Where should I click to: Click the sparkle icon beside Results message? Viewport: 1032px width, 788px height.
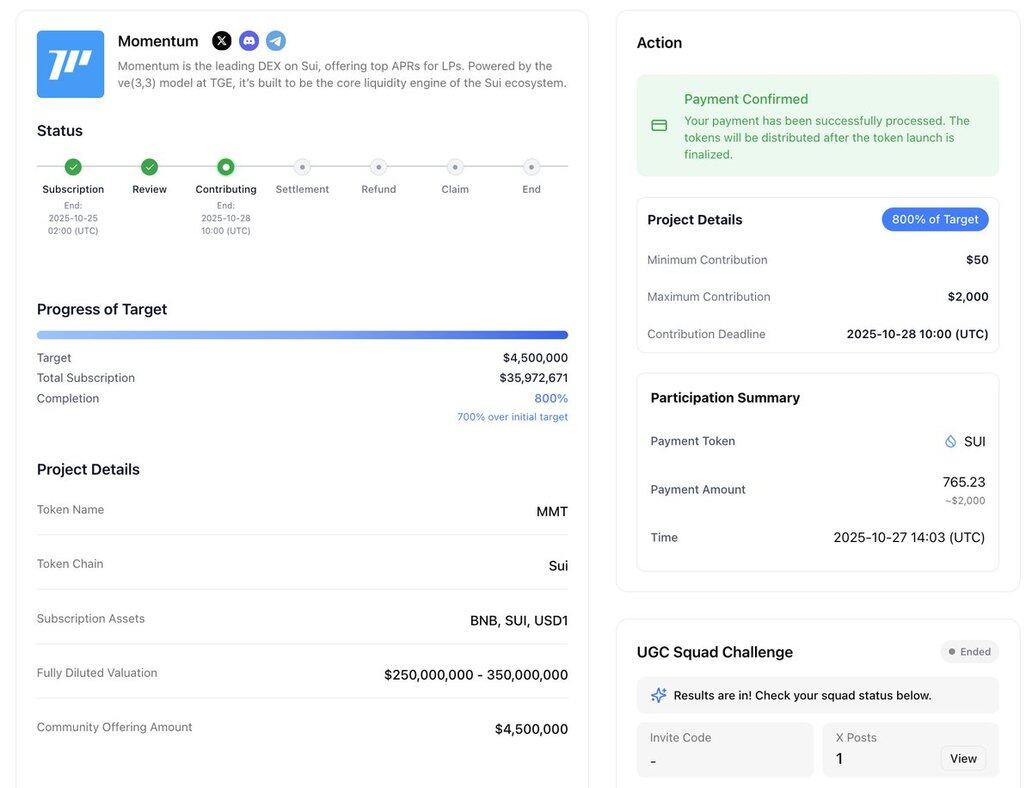(x=658, y=695)
